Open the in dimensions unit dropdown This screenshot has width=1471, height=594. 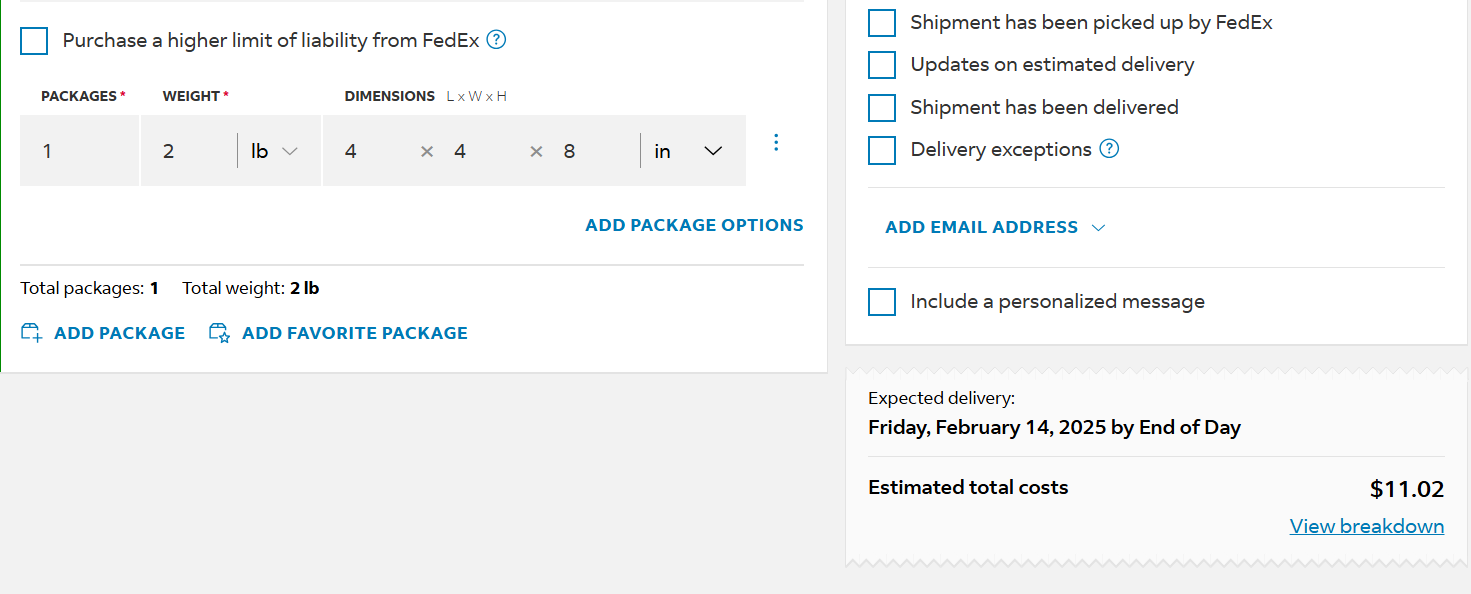point(690,151)
